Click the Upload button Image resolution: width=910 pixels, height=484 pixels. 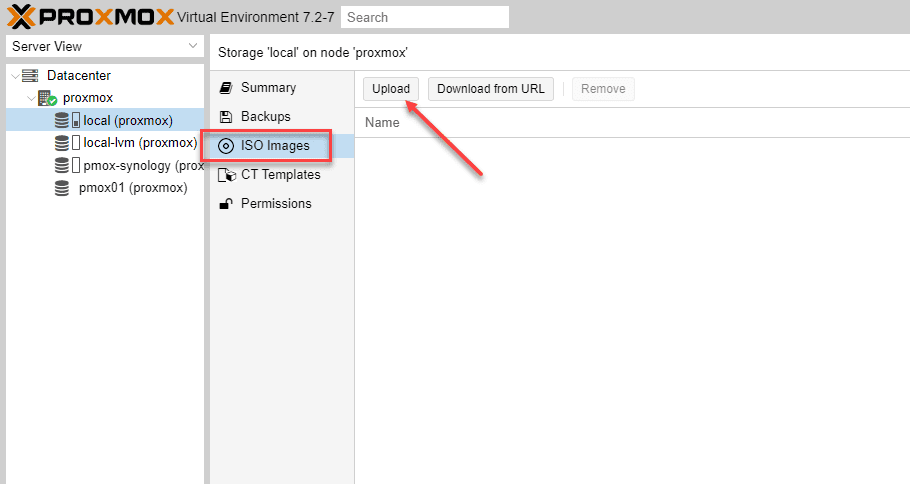coord(391,89)
